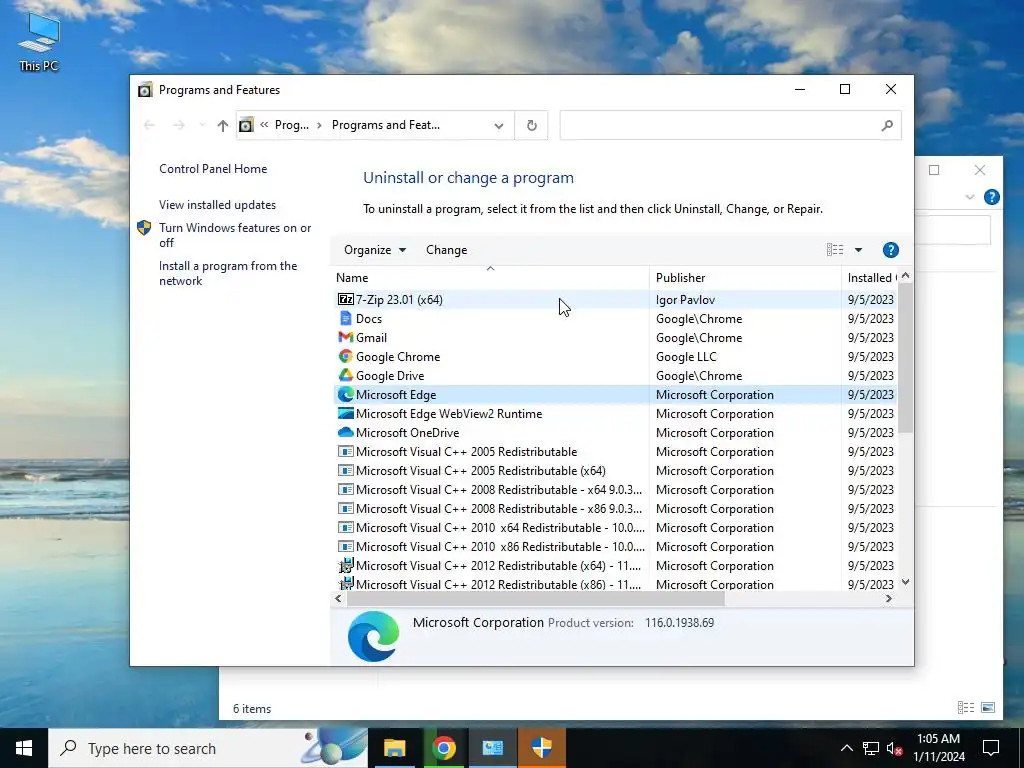Select Visual C++ 2008 Redistributable - x64 row

(x=614, y=490)
